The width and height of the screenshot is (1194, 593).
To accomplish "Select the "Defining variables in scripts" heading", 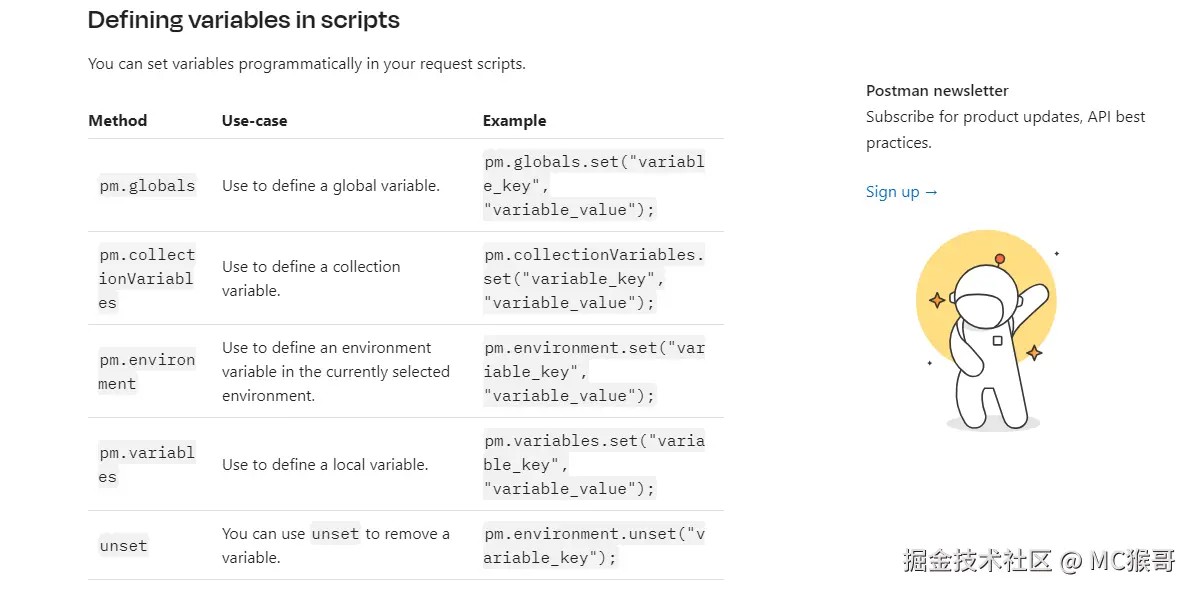I will [244, 19].
